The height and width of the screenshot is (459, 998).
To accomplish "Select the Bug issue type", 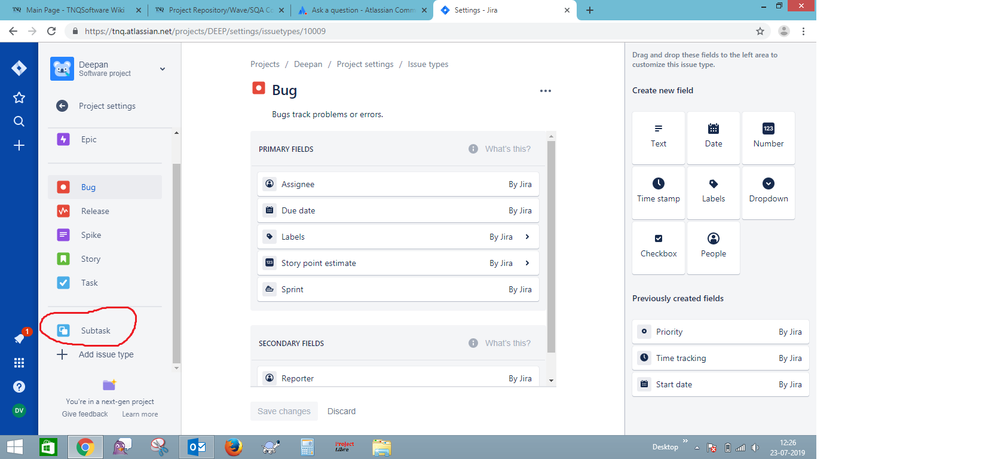I will [x=105, y=187].
